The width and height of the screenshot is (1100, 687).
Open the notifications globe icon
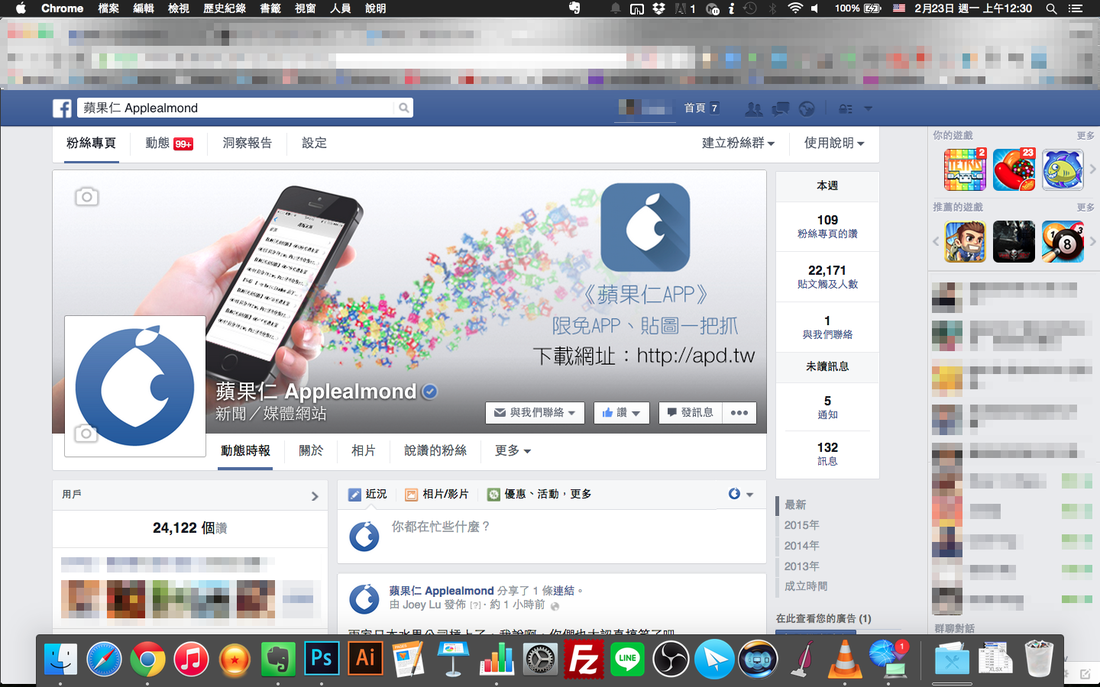tap(806, 108)
